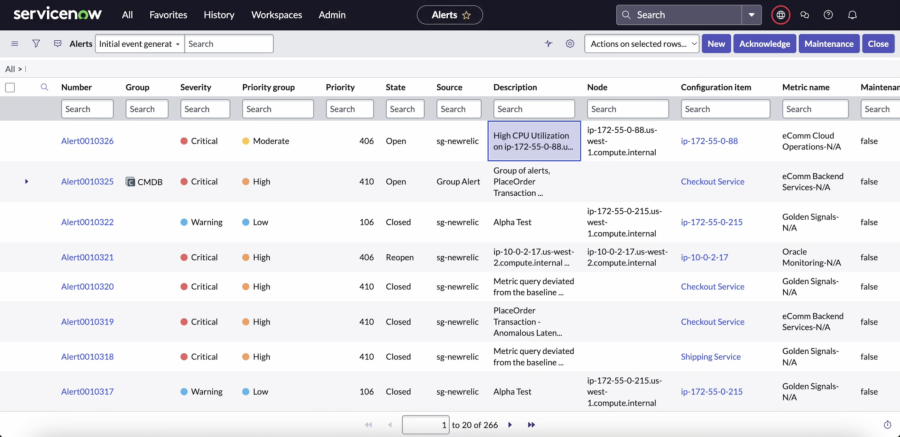Click the All breadcrumb link
Image resolution: width=900 pixels, height=437 pixels.
coord(10,69)
